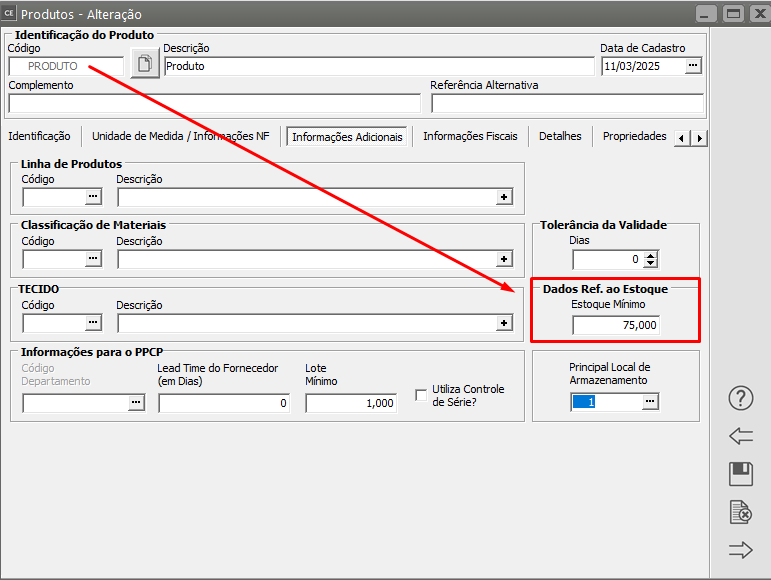Image resolution: width=771 pixels, height=580 pixels.
Task: Expand Classificação de Materiais description plus button
Action: pyautogui.click(x=504, y=259)
